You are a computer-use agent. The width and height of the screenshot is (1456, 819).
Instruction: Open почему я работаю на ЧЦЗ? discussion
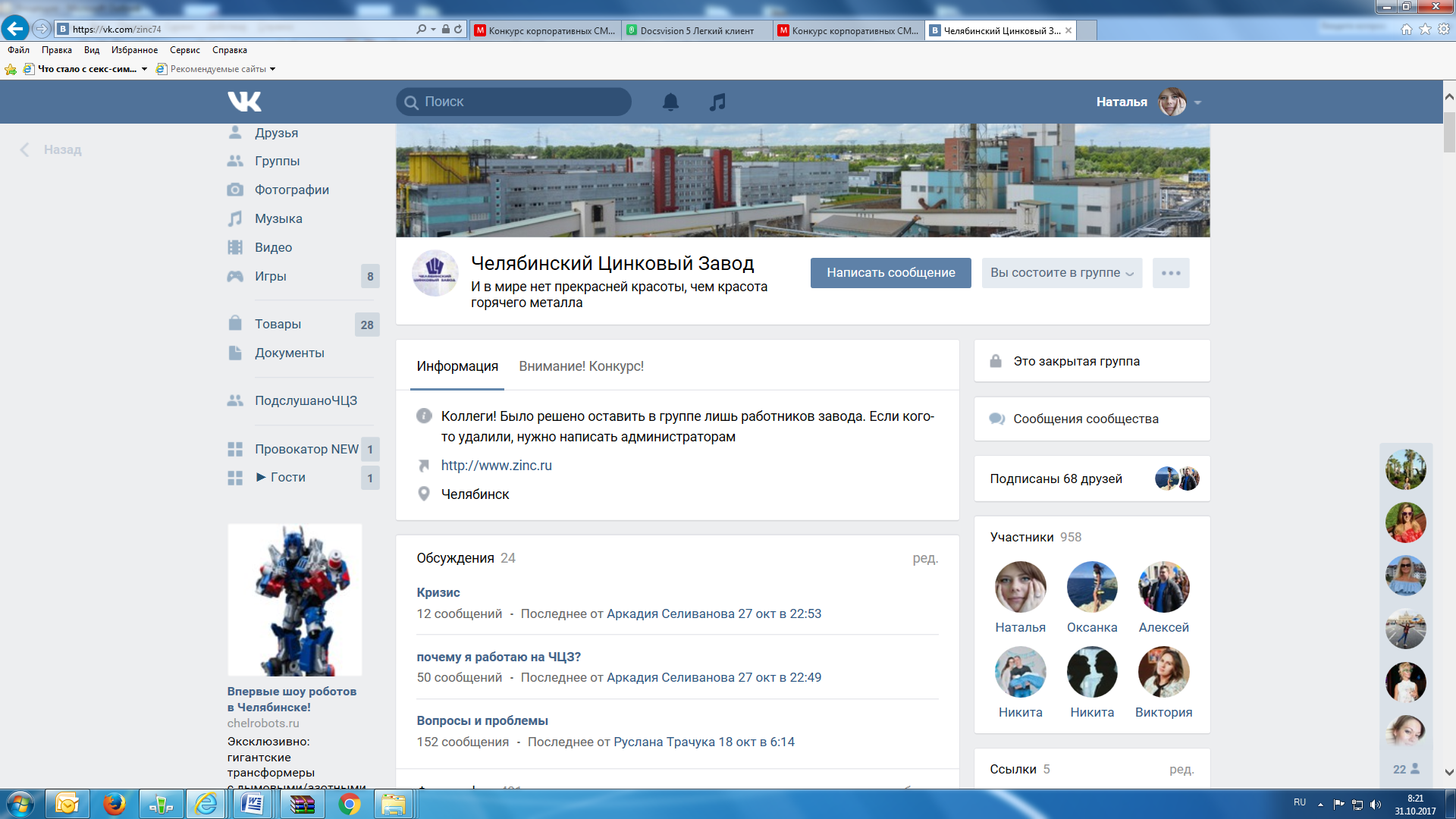(498, 657)
